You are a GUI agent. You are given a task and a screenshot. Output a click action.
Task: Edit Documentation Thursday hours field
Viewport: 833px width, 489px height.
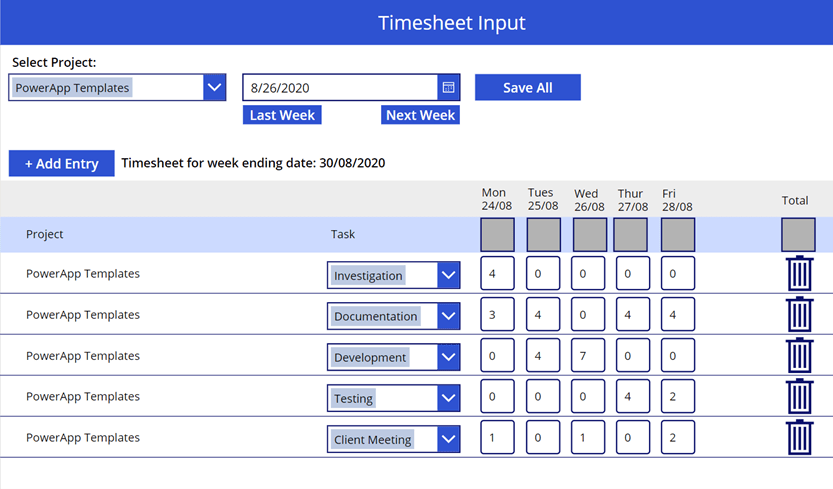(633, 314)
